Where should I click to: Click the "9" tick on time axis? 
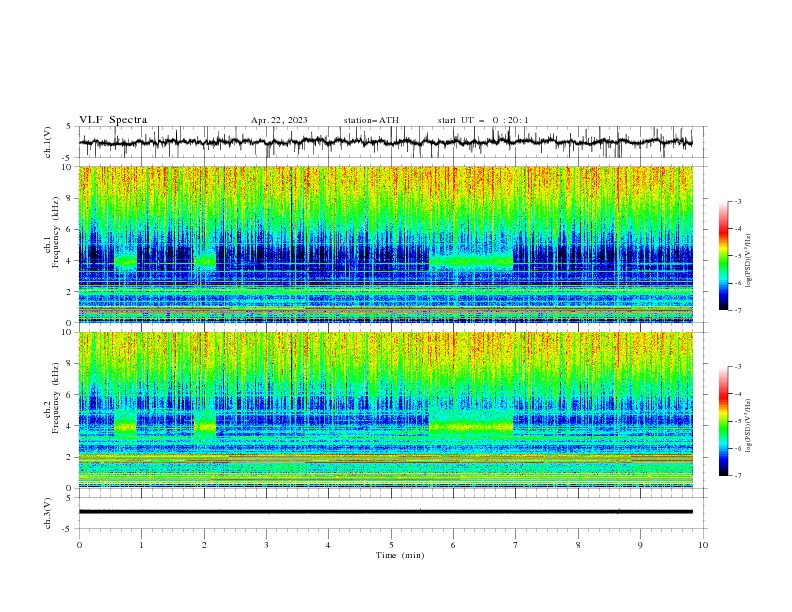point(640,545)
